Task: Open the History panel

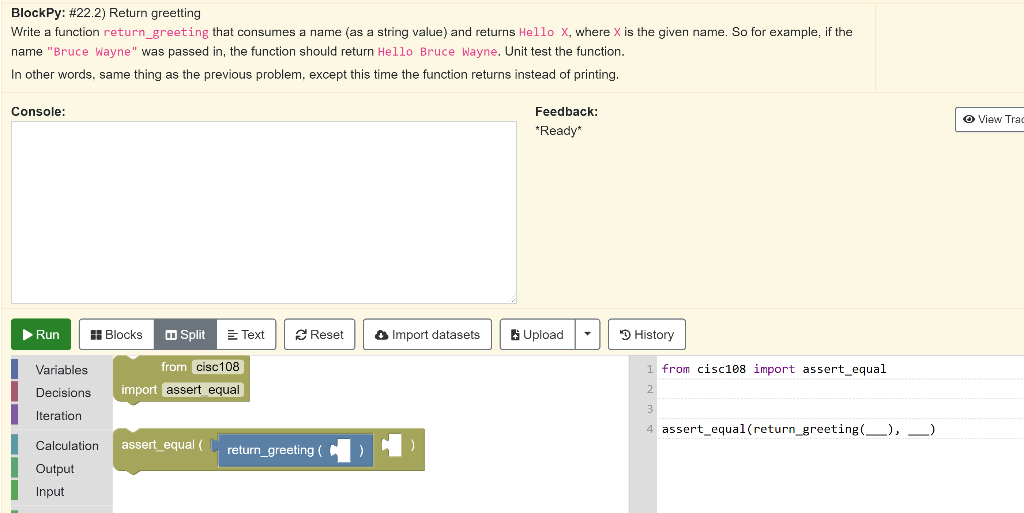Action: click(647, 335)
